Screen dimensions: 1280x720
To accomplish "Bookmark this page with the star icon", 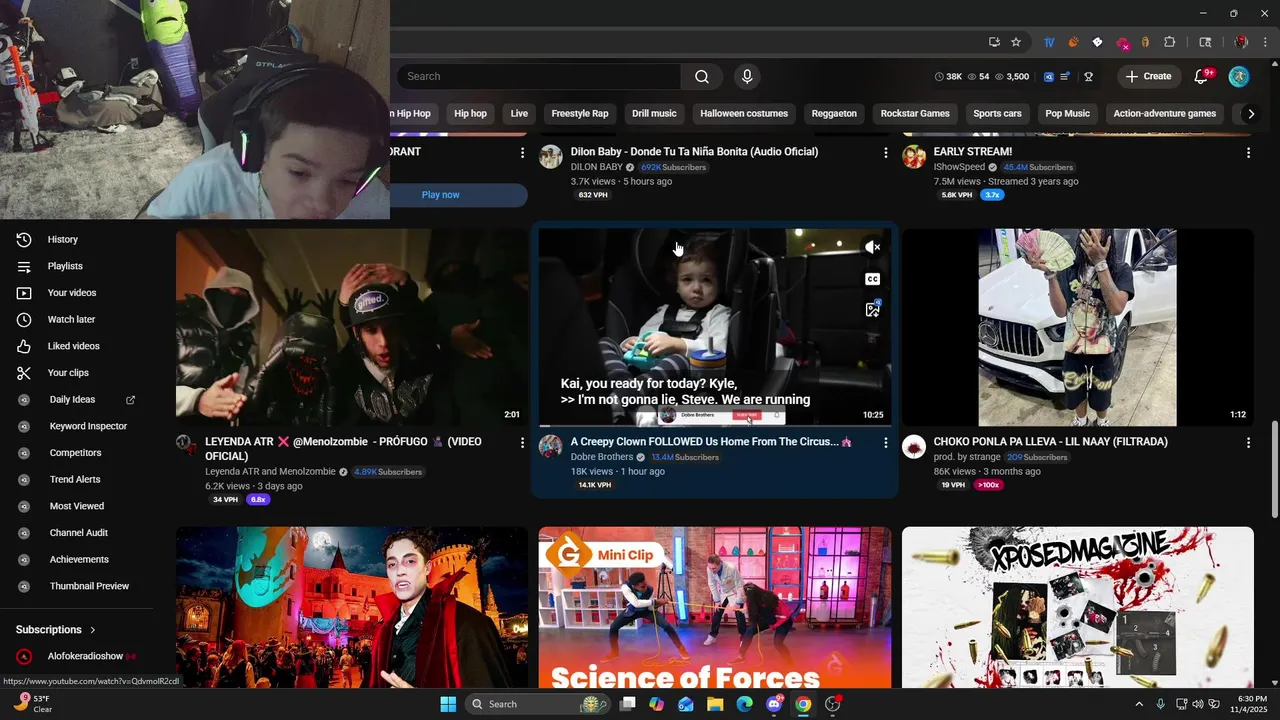I will [x=1016, y=42].
